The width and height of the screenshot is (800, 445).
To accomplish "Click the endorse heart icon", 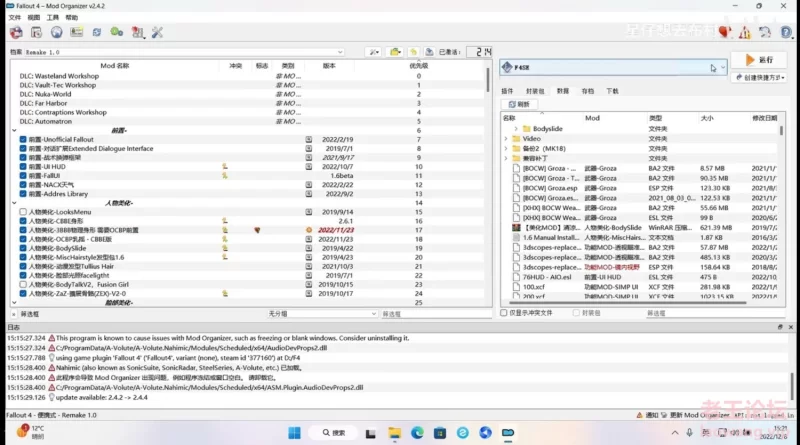I will coord(724,32).
